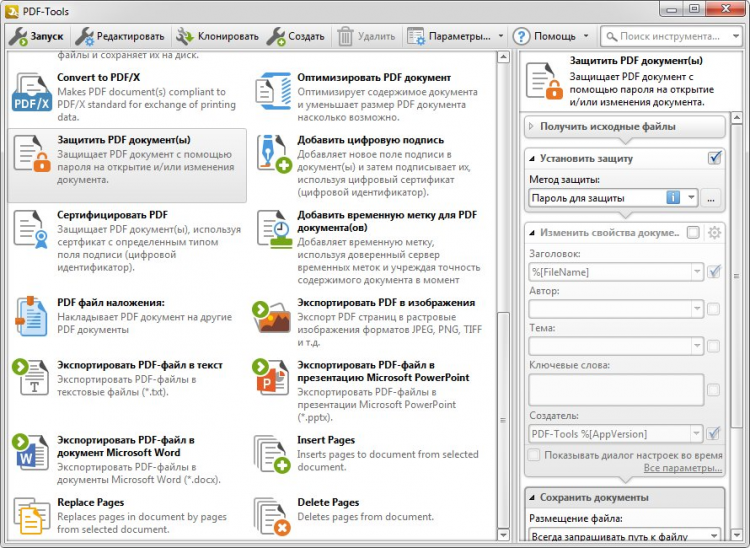This screenshot has width=750, height=548.
Task: Toggle the Ключевые слова checkbox
Action: tap(713, 390)
